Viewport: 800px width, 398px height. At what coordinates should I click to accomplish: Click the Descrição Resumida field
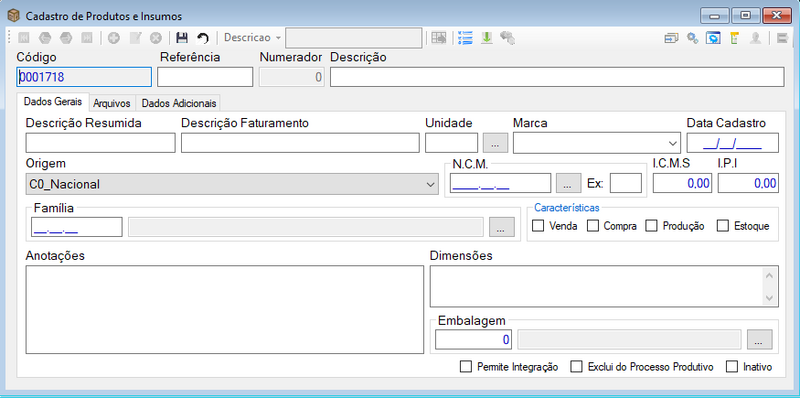(x=101, y=143)
